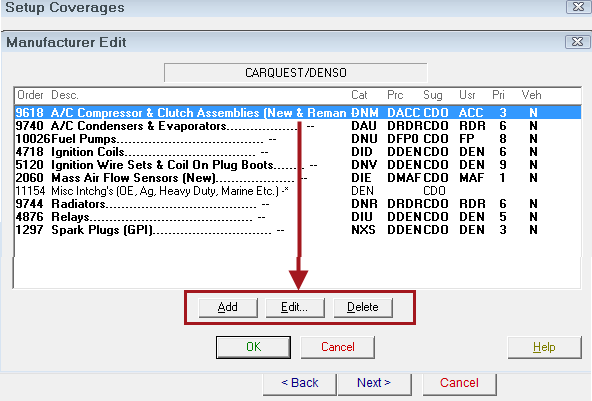Image resolution: width=592 pixels, height=401 pixels.
Task: Select the 4876 Relays row
Action: pyautogui.click(x=298, y=217)
